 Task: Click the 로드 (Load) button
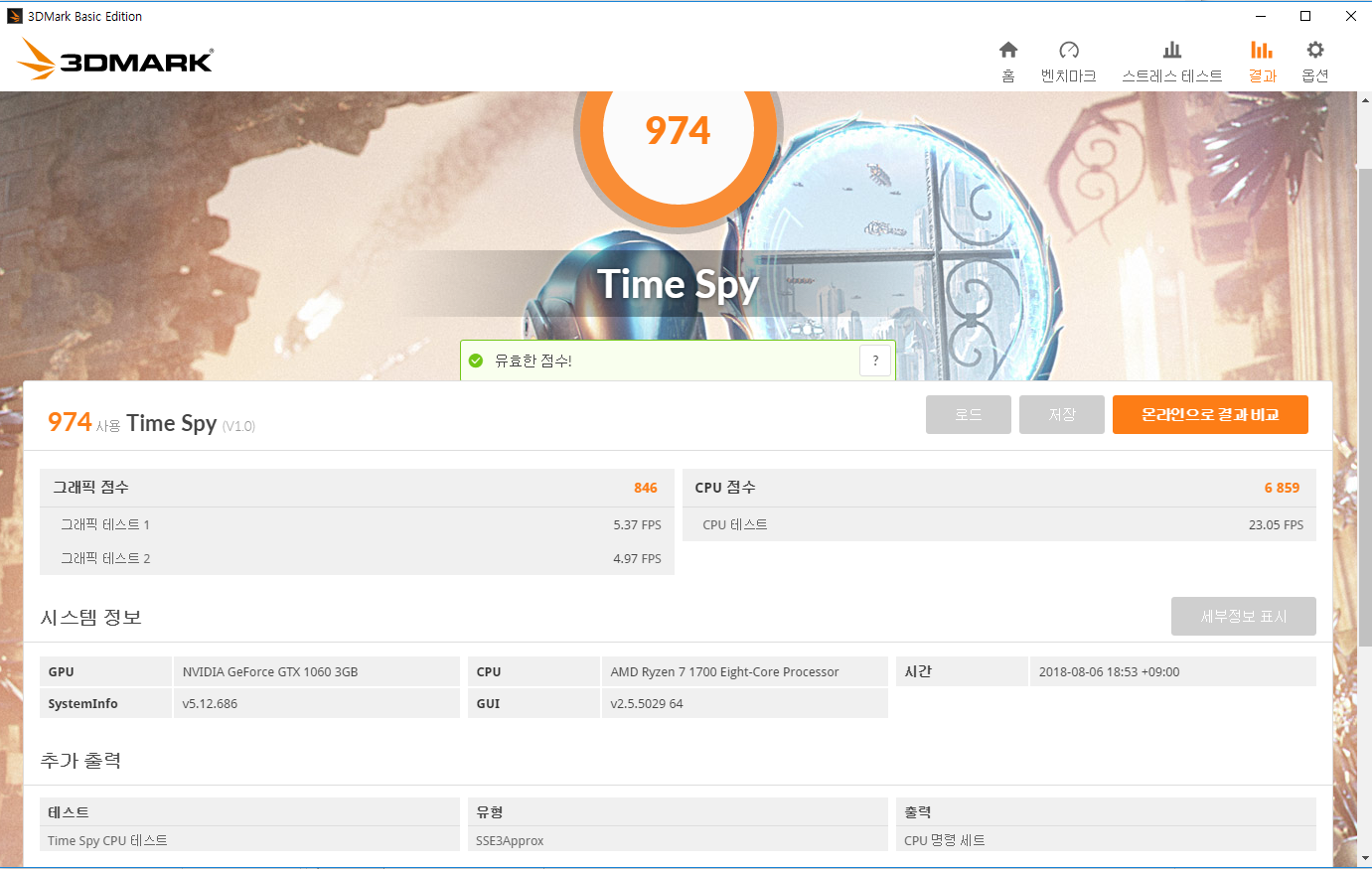tap(969, 415)
